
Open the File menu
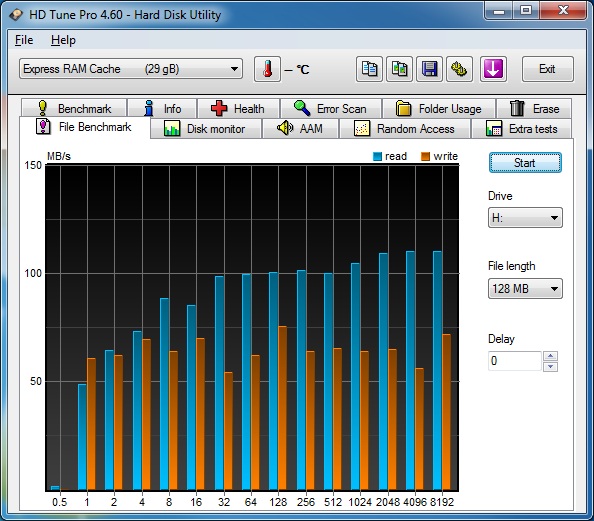click(24, 40)
